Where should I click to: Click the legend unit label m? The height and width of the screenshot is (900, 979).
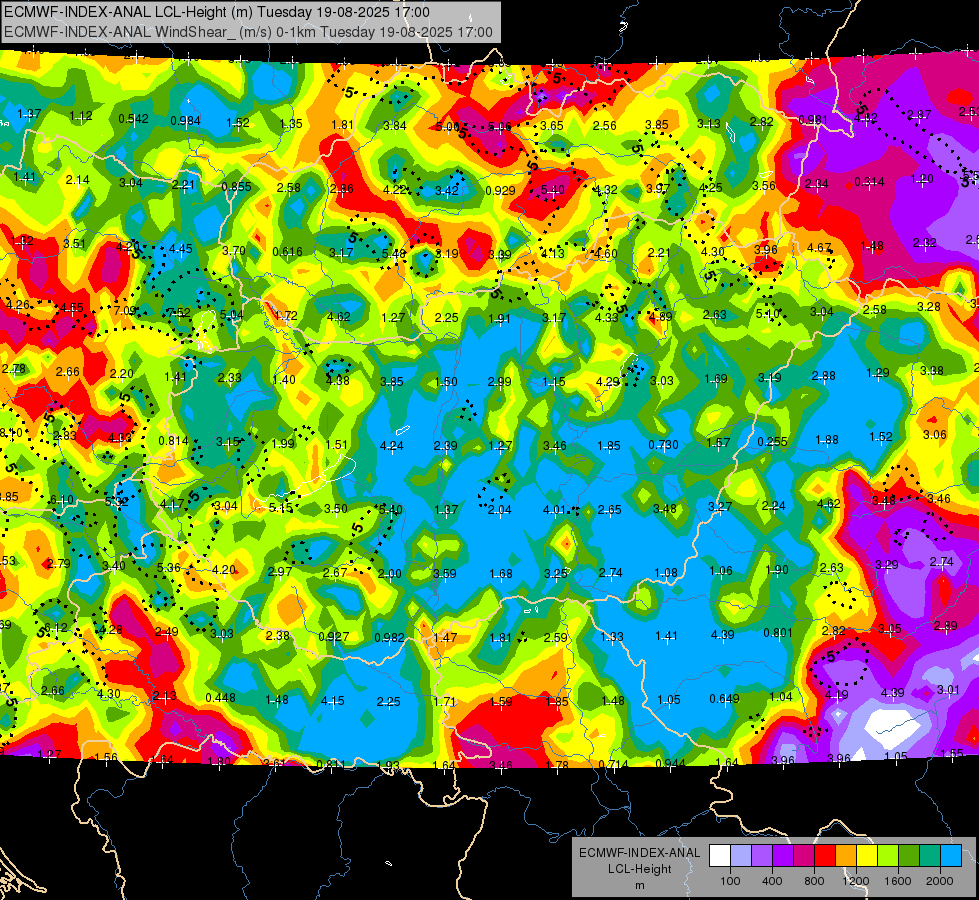coord(639,886)
